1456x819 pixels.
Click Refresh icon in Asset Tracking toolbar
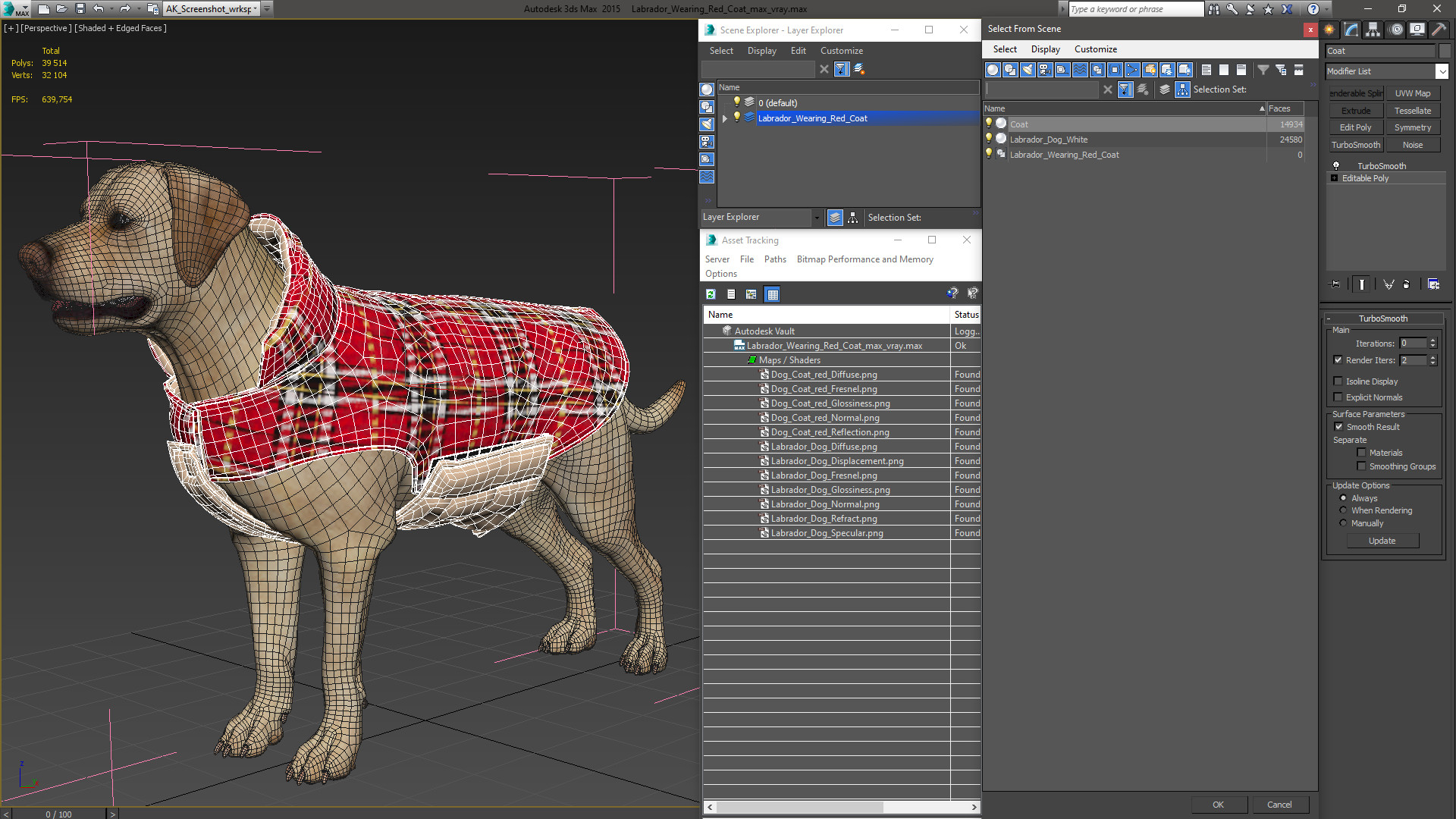pyautogui.click(x=711, y=294)
